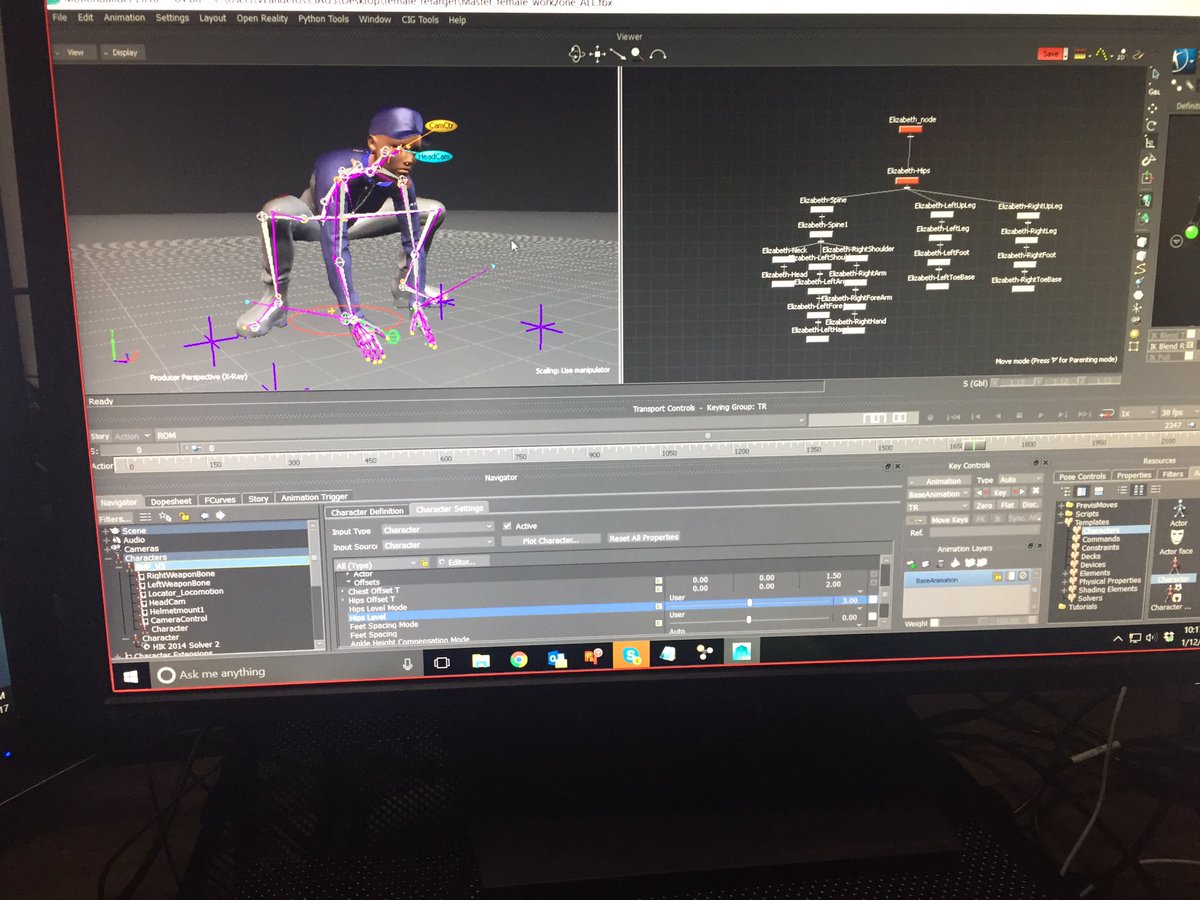Switch to the Character Definition tab
The height and width of the screenshot is (900, 1200).
[367, 511]
